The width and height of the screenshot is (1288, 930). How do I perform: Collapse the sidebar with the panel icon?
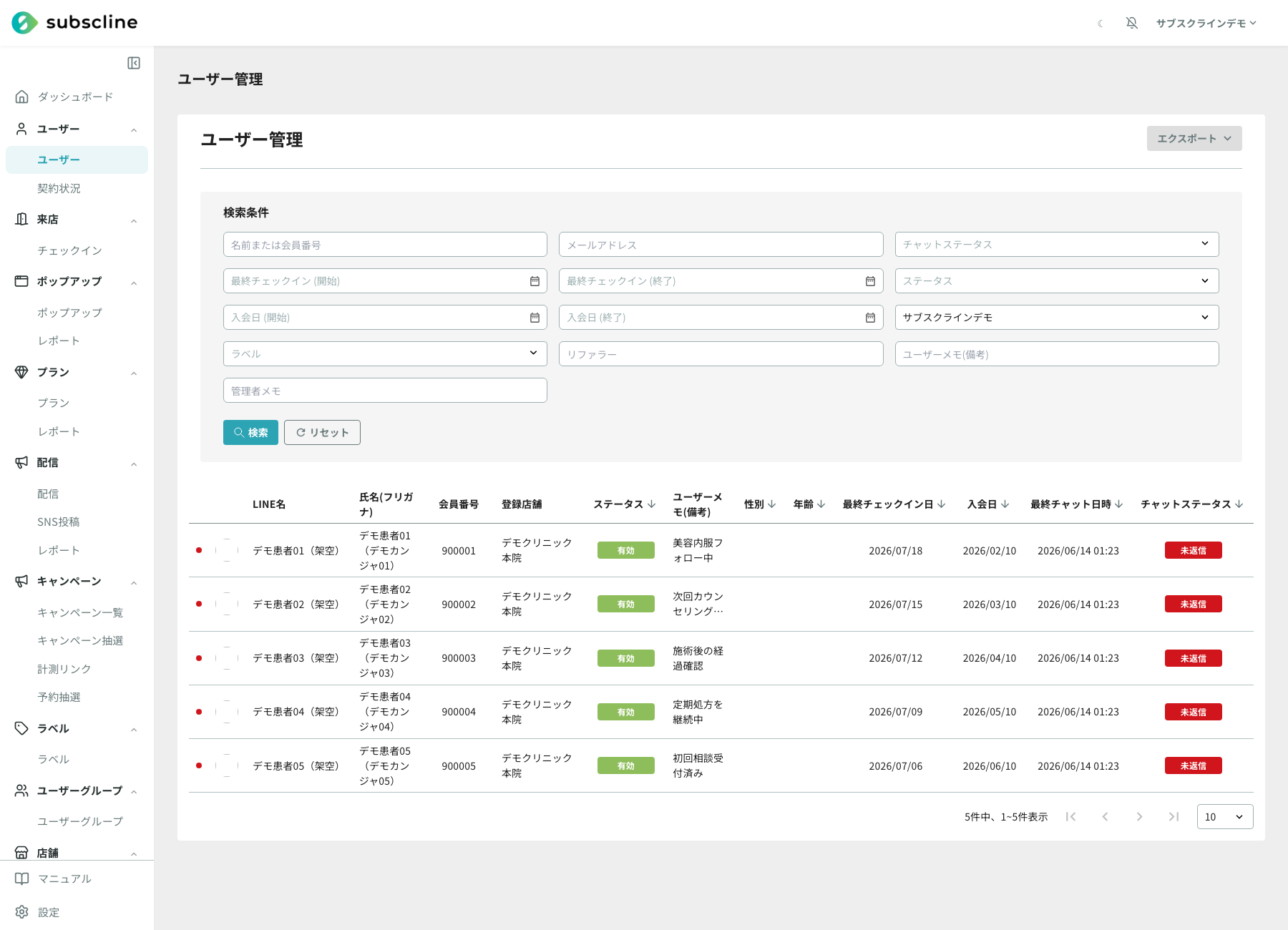134,63
